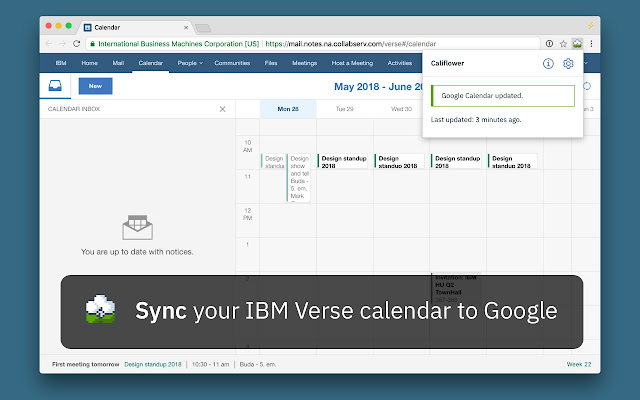The height and width of the screenshot is (400, 640).
Task: Select the Wed 30 day header
Action: pos(401,109)
